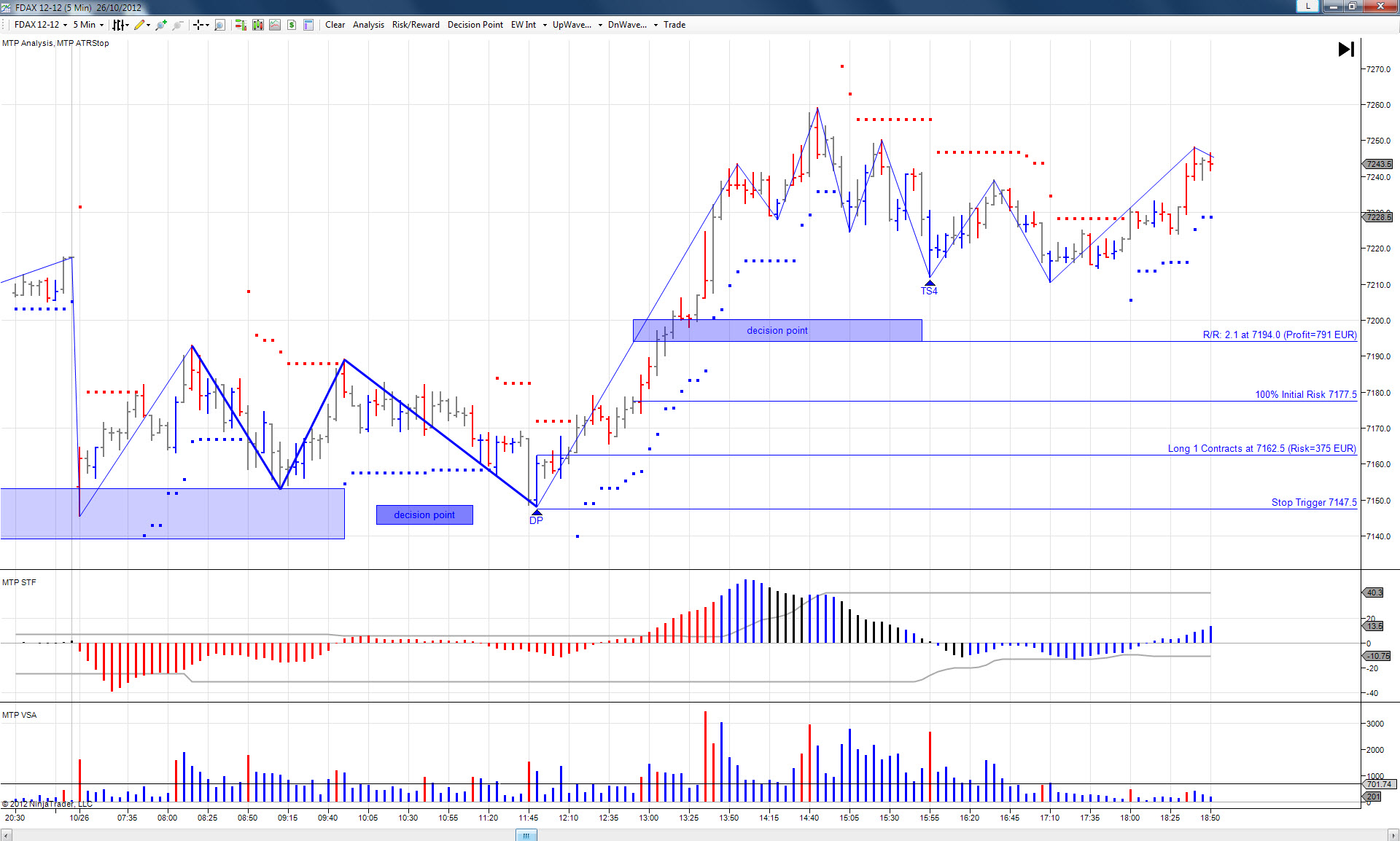
Task: Click the 7270.0 price axis label
Action: point(1378,69)
